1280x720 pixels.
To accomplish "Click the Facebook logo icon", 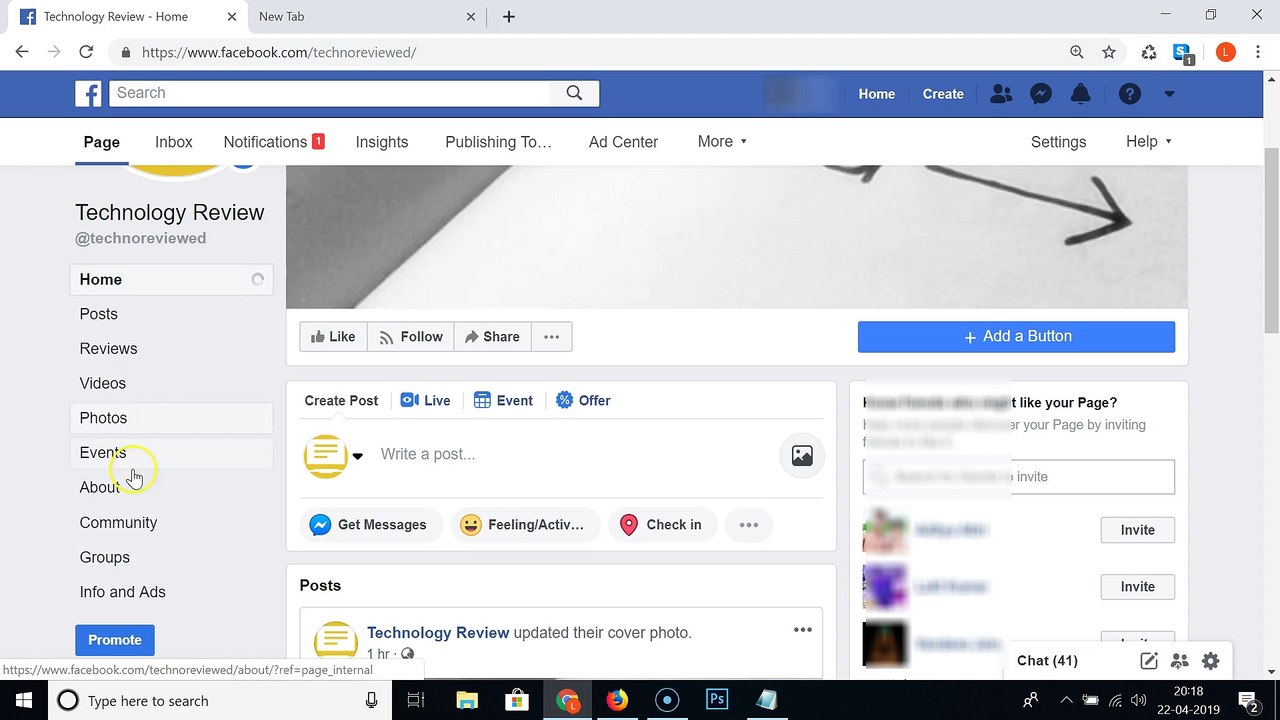I will tap(88, 94).
